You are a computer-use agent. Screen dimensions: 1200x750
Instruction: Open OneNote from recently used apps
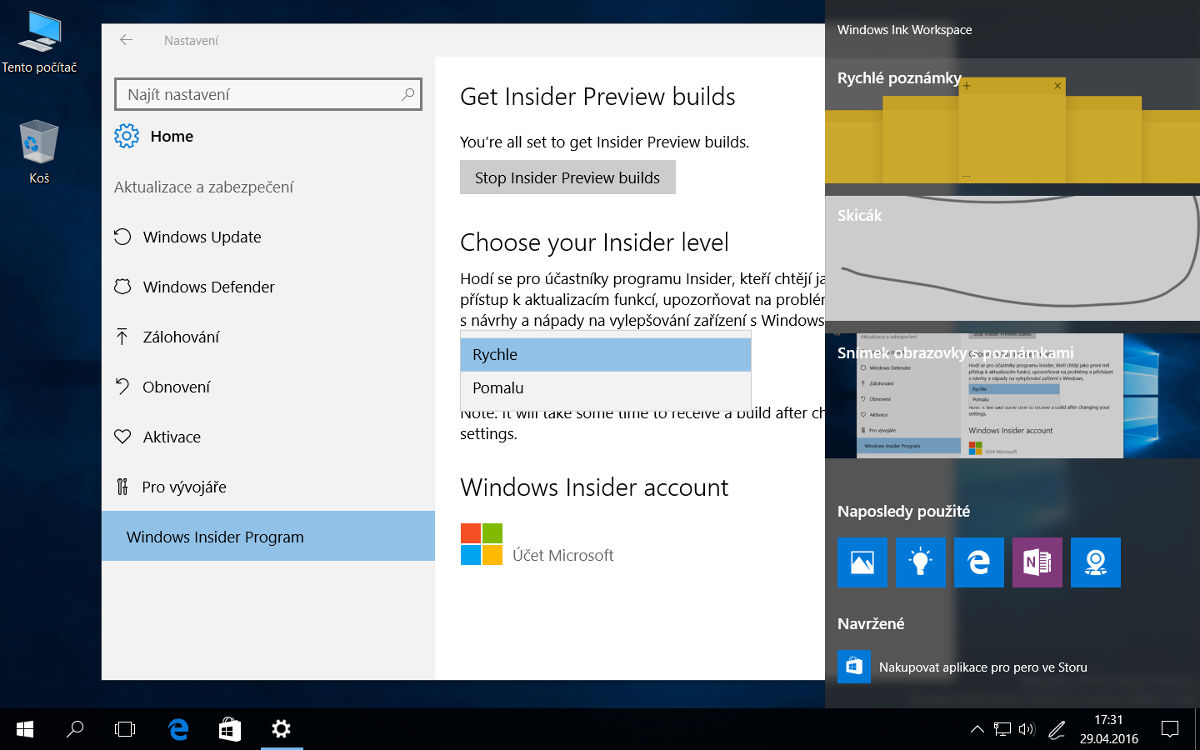point(1037,562)
